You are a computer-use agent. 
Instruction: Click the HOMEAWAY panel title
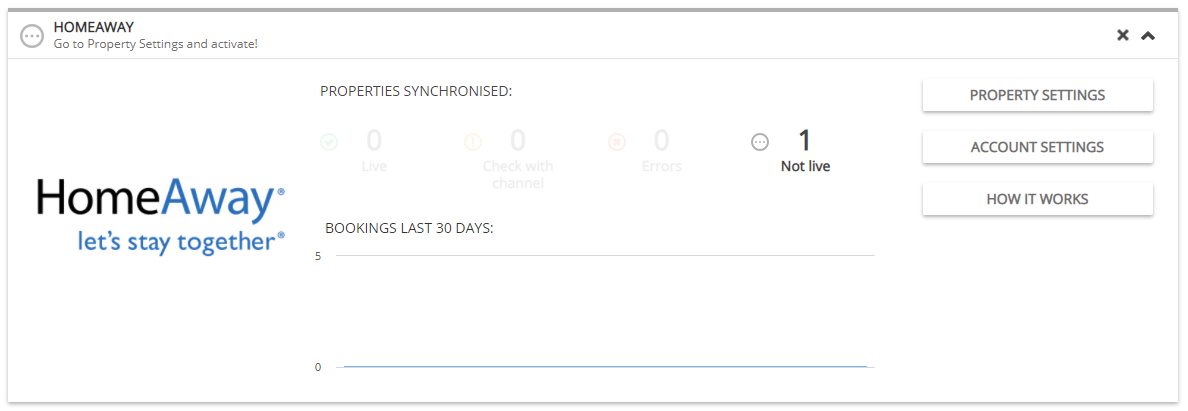point(94,27)
